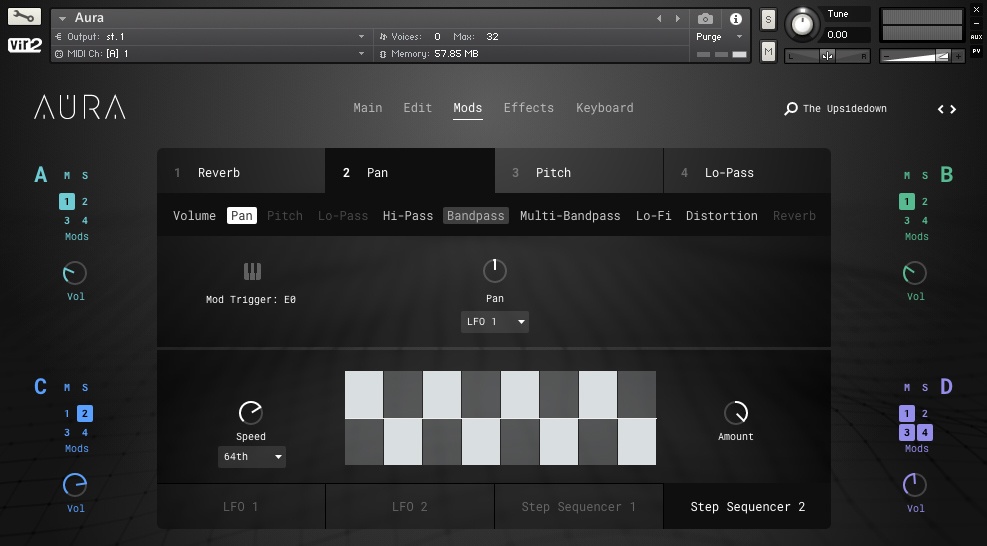Click the camera snapshot icon
The height and width of the screenshot is (546, 987).
706,19
